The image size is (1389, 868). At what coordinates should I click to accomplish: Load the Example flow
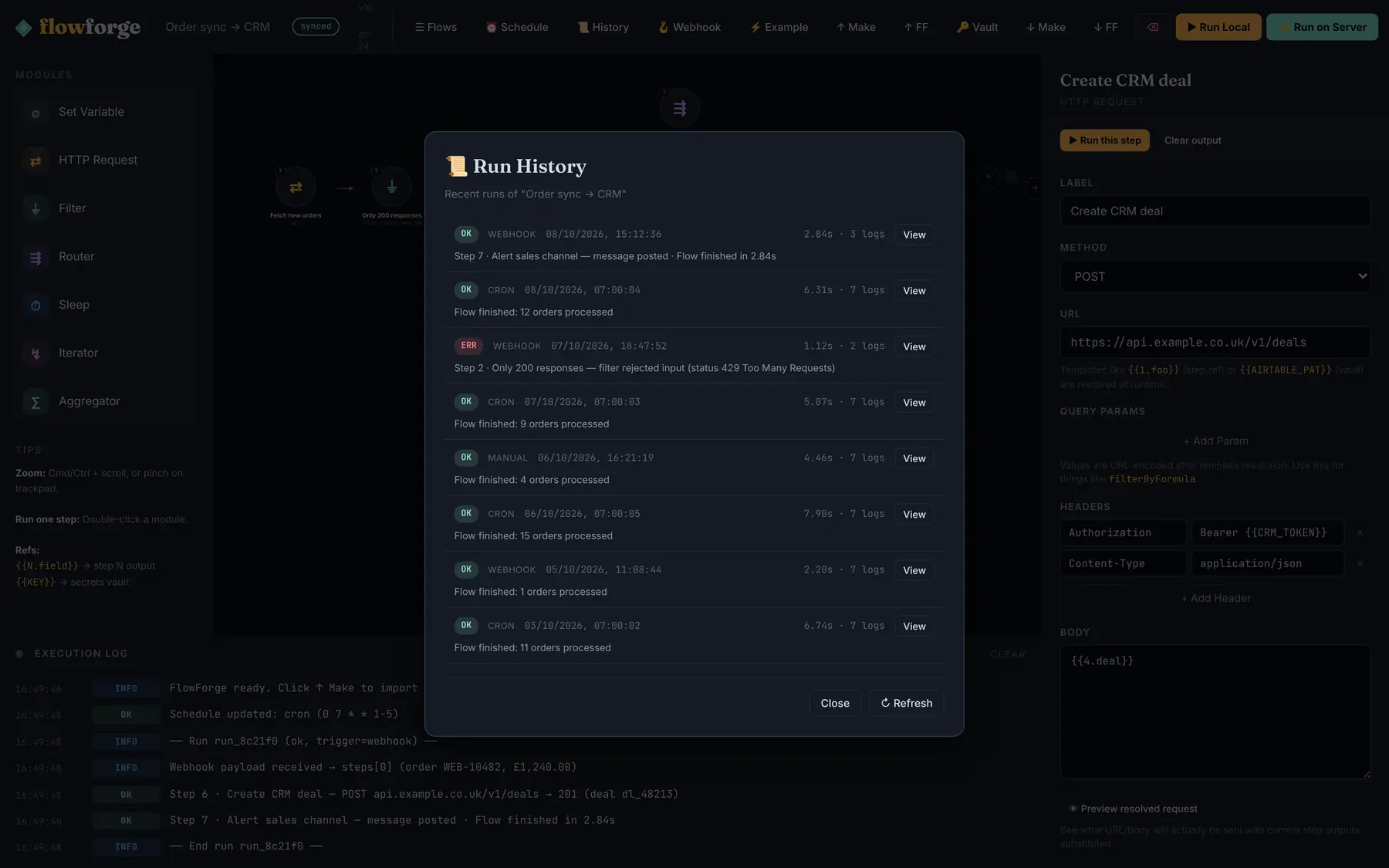(779, 27)
